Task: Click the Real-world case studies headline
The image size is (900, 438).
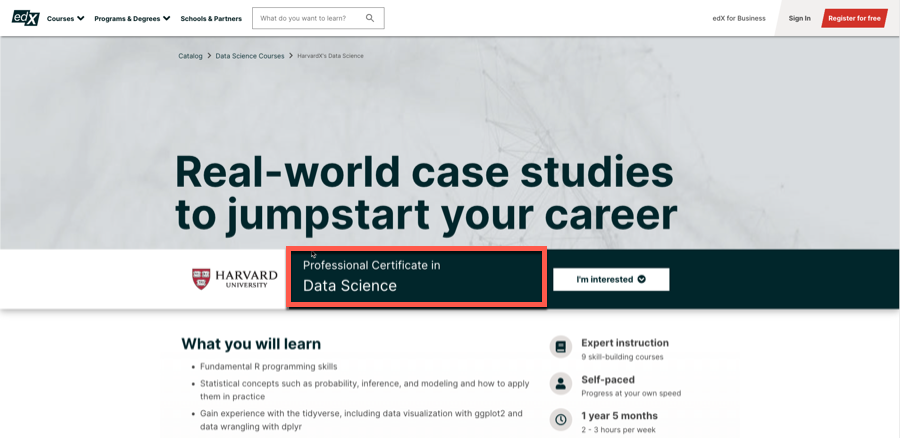Action: tap(426, 194)
